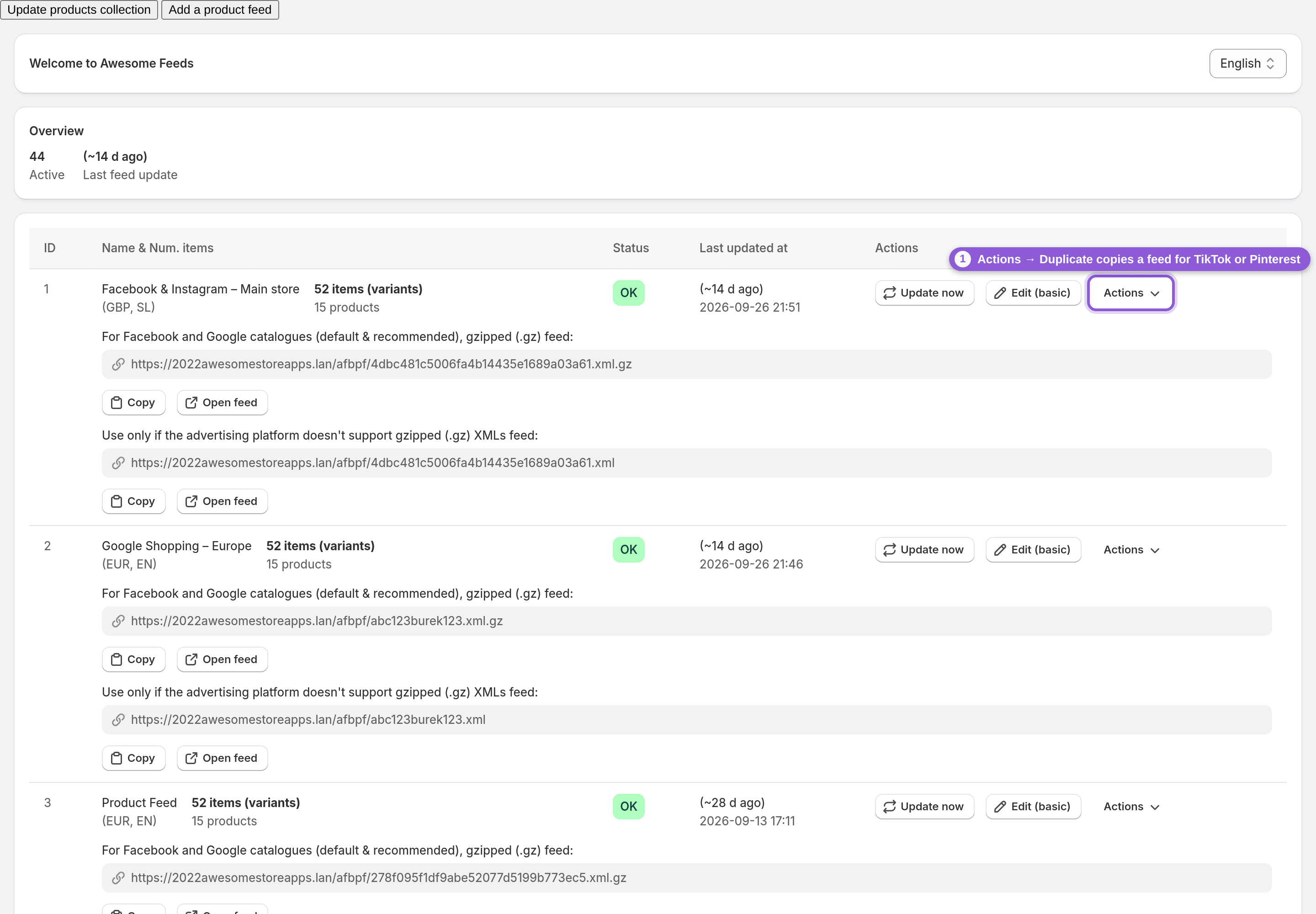Click OK status badge of Product Feed
This screenshot has height=914, width=1316.
[x=628, y=806]
